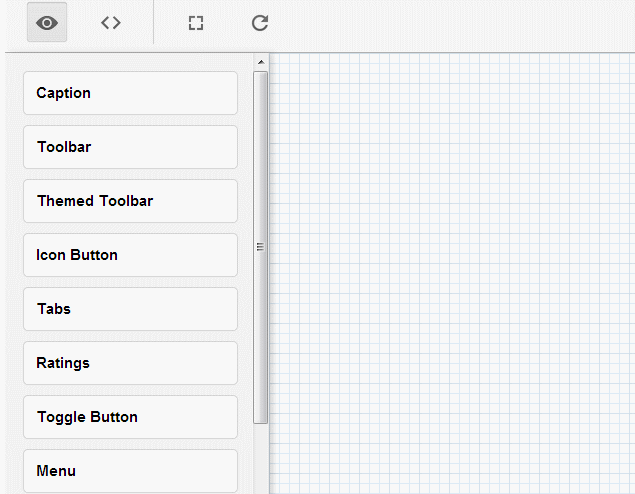Choose the Toggle Button component
This screenshot has height=494, width=635.
click(x=130, y=417)
